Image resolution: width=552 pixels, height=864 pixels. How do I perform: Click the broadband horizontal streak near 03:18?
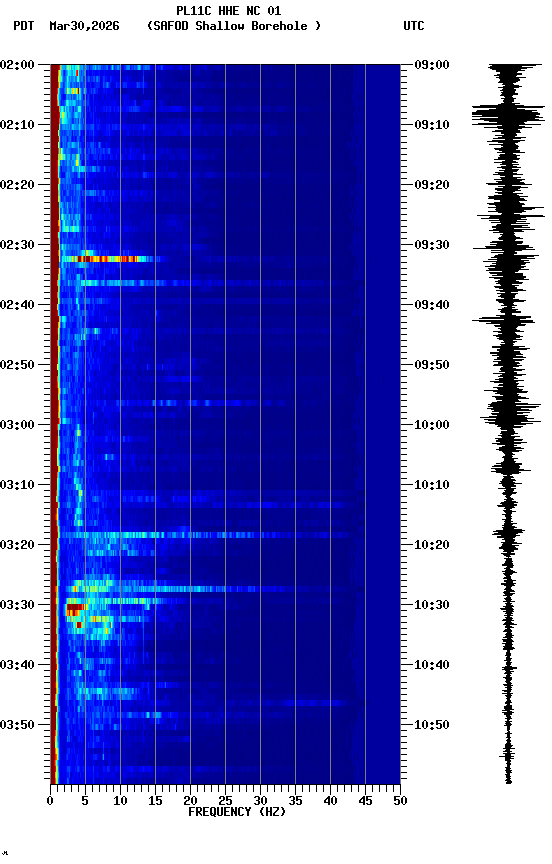204,534
